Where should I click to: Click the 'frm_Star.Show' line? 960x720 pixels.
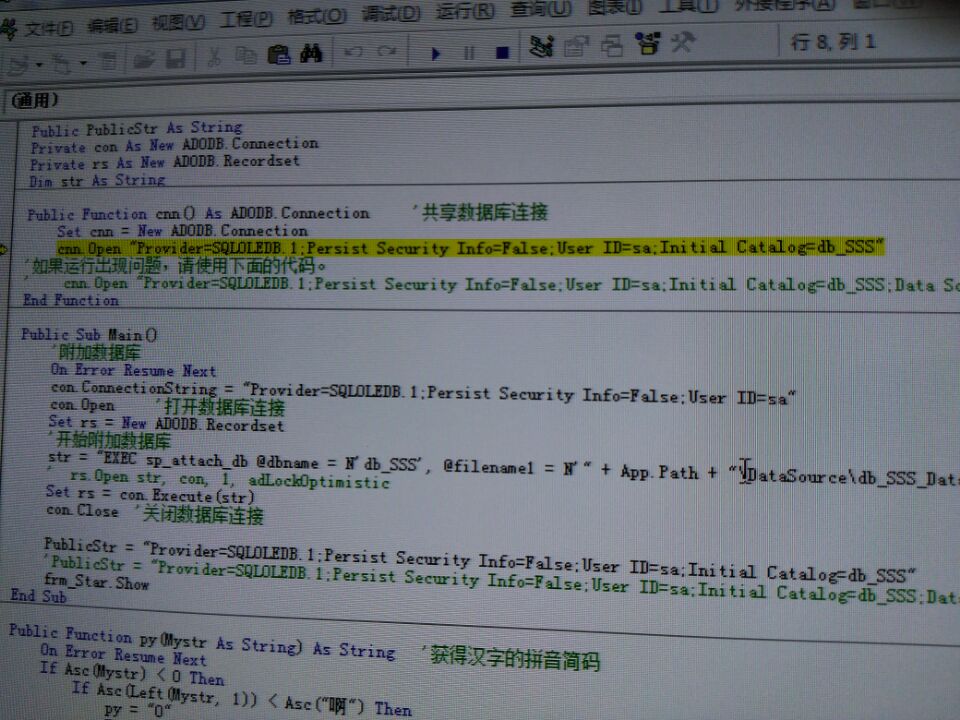pos(96,581)
